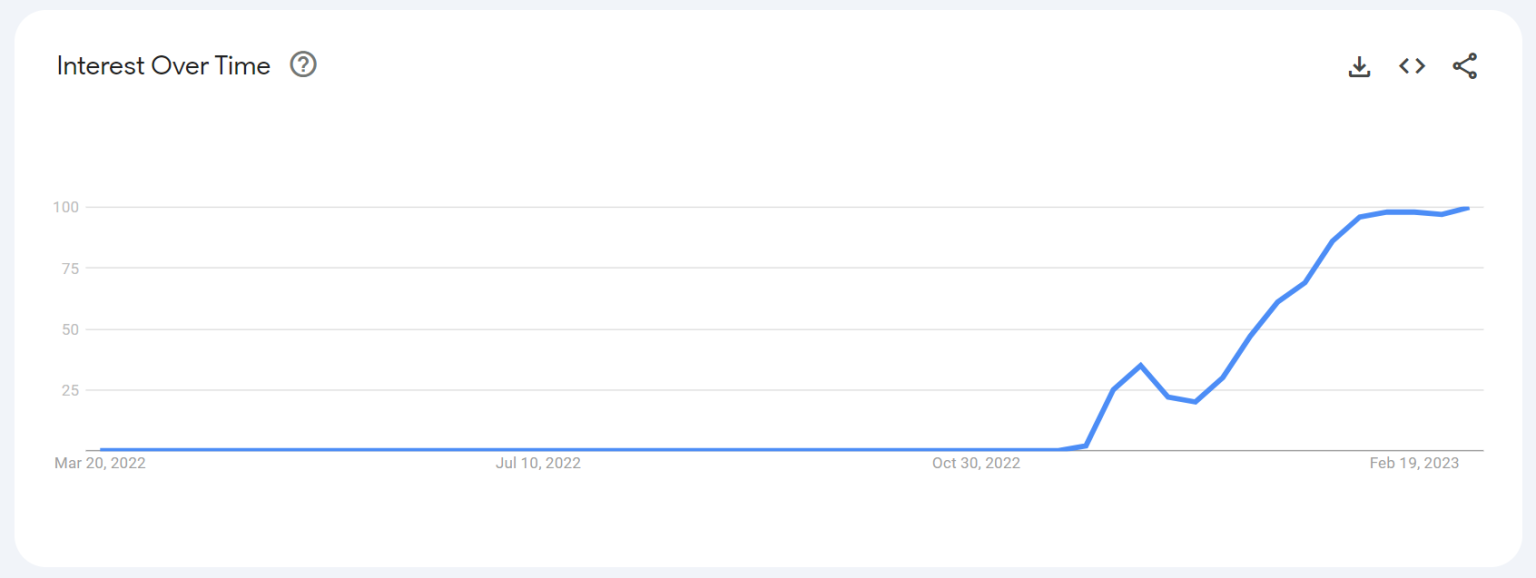Select the Feb 19, 2023 date label
Screen dimensions: 1536x578
pyautogui.click(x=1414, y=463)
